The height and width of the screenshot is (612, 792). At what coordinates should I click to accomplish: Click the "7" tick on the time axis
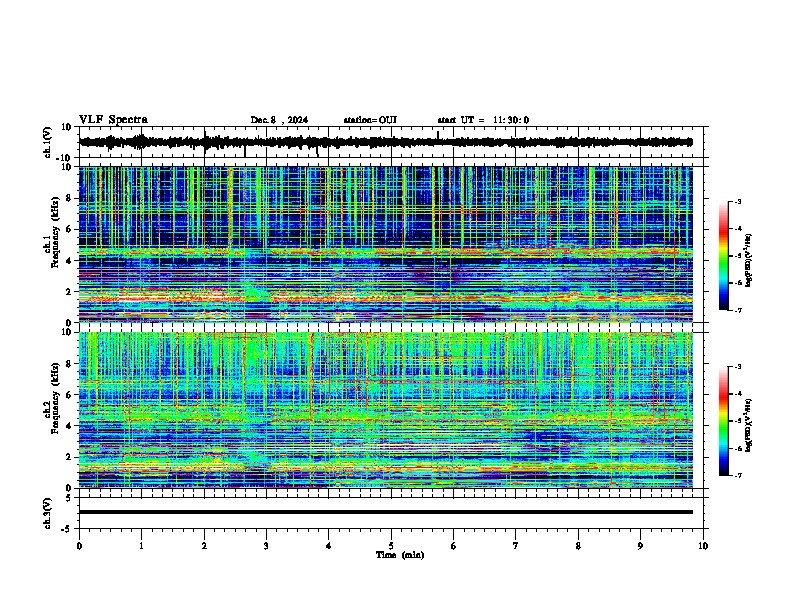[516, 546]
